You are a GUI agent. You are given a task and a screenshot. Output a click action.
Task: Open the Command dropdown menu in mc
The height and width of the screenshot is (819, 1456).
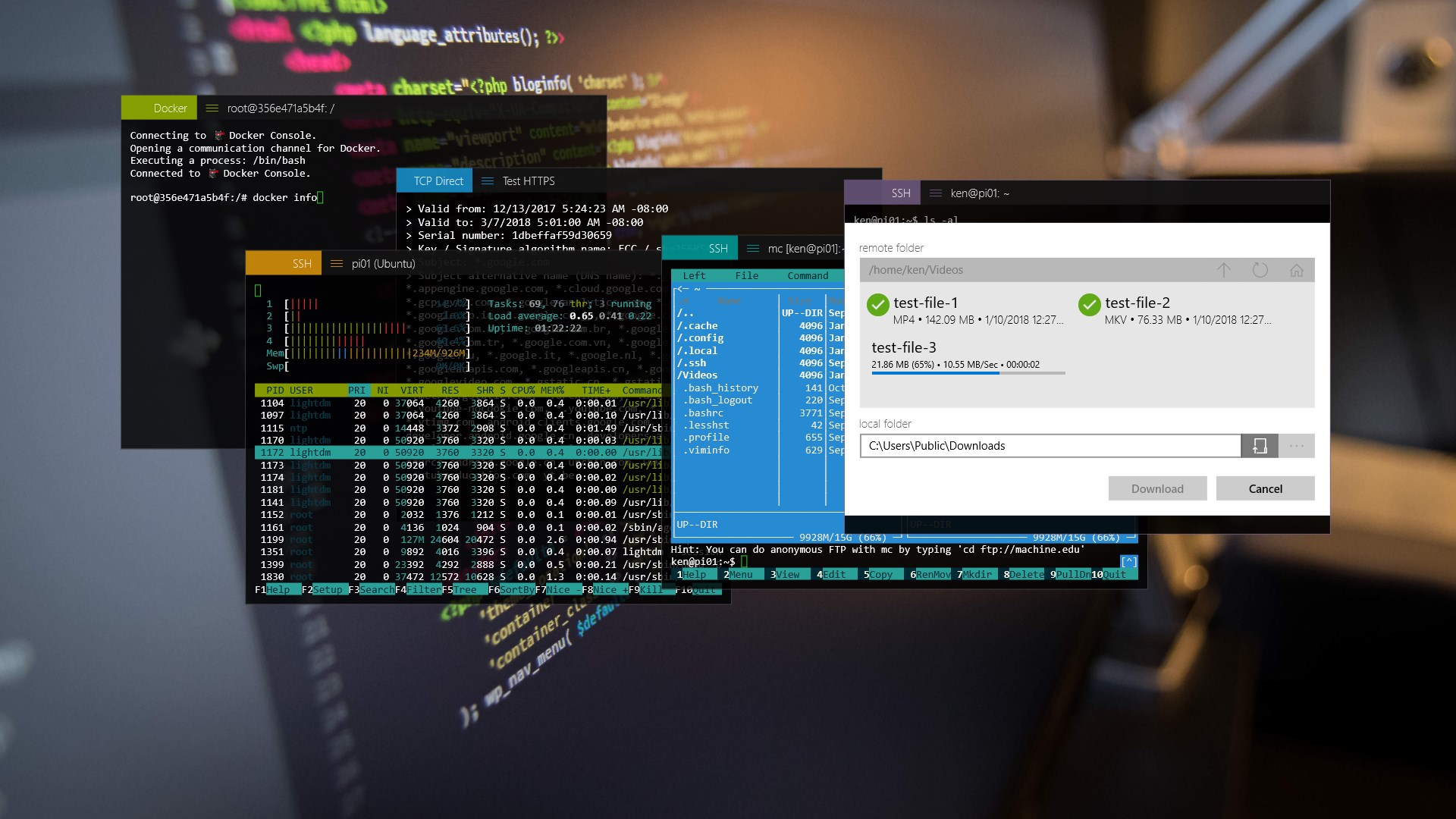pyautogui.click(x=807, y=276)
